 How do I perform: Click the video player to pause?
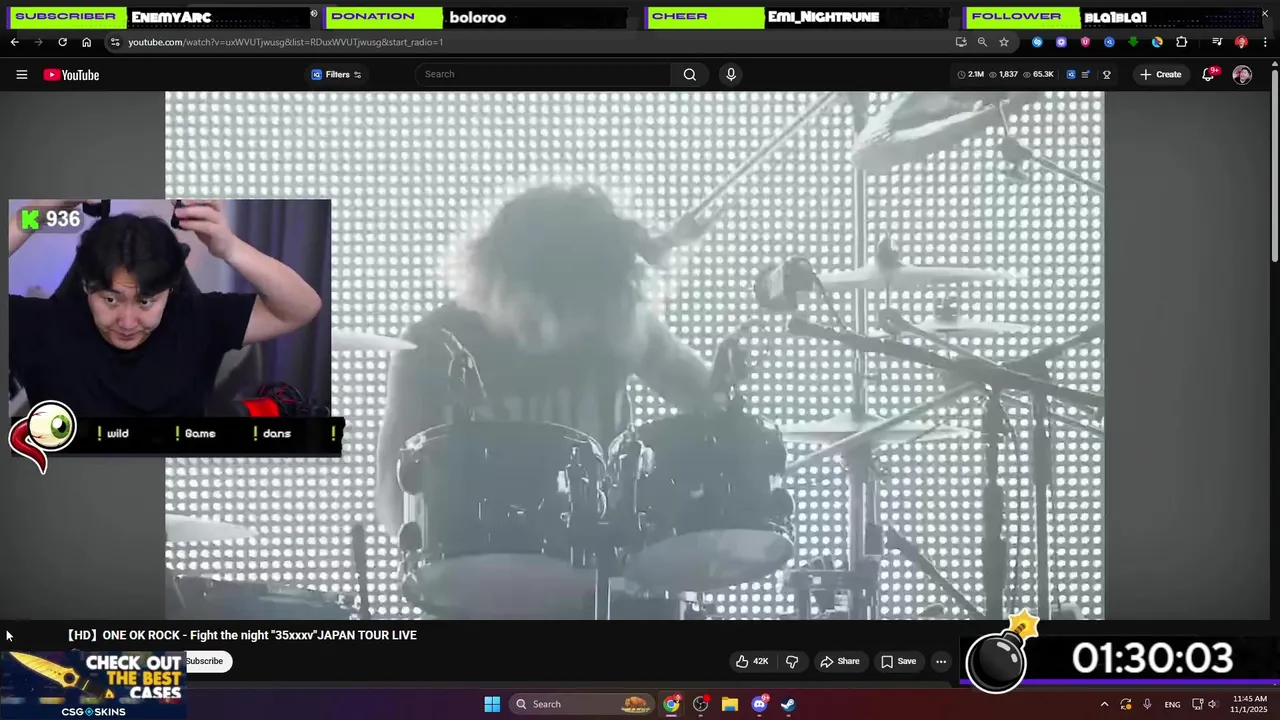634,355
